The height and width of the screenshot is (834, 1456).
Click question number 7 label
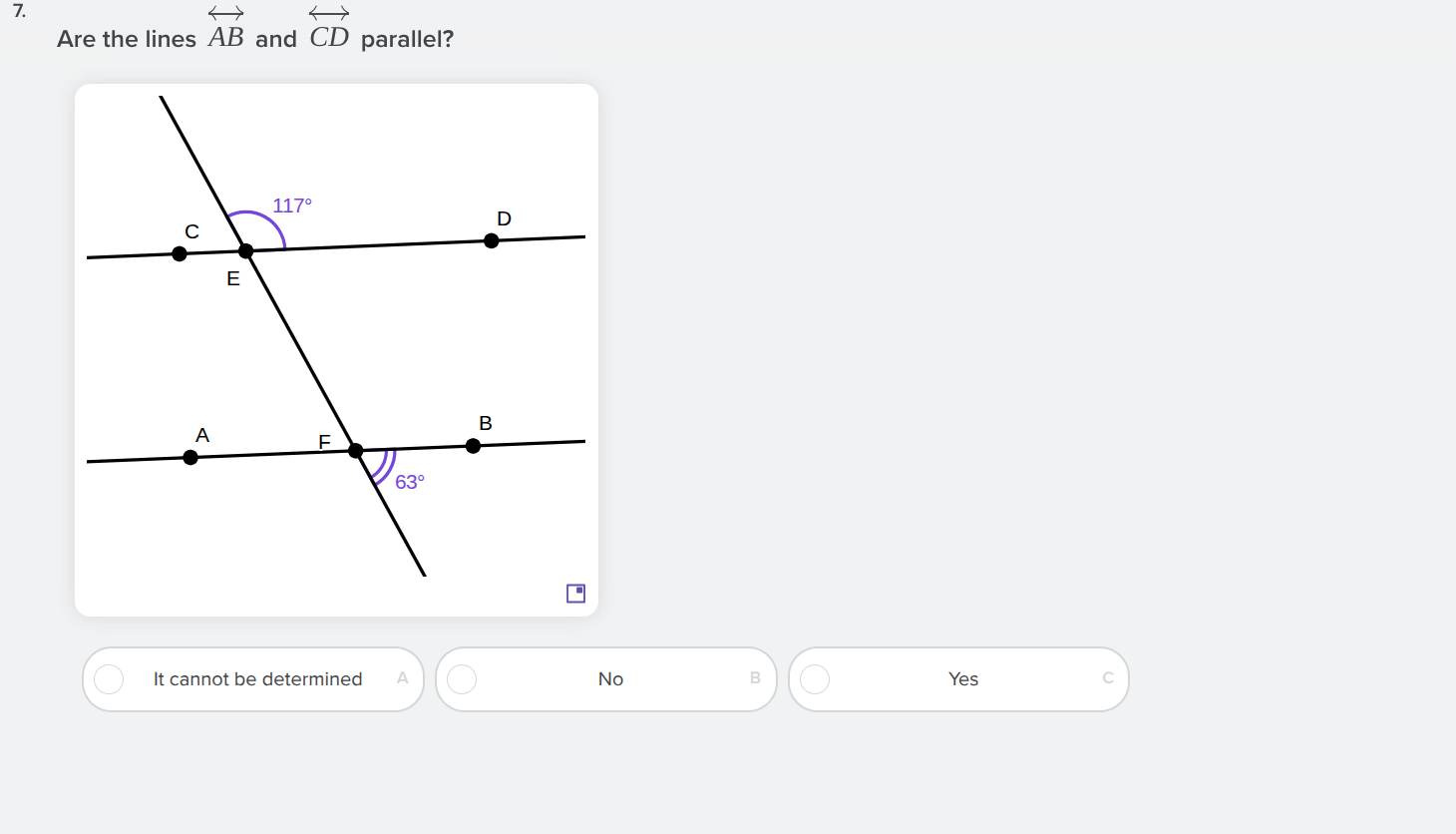pyautogui.click(x=18, y=11)
